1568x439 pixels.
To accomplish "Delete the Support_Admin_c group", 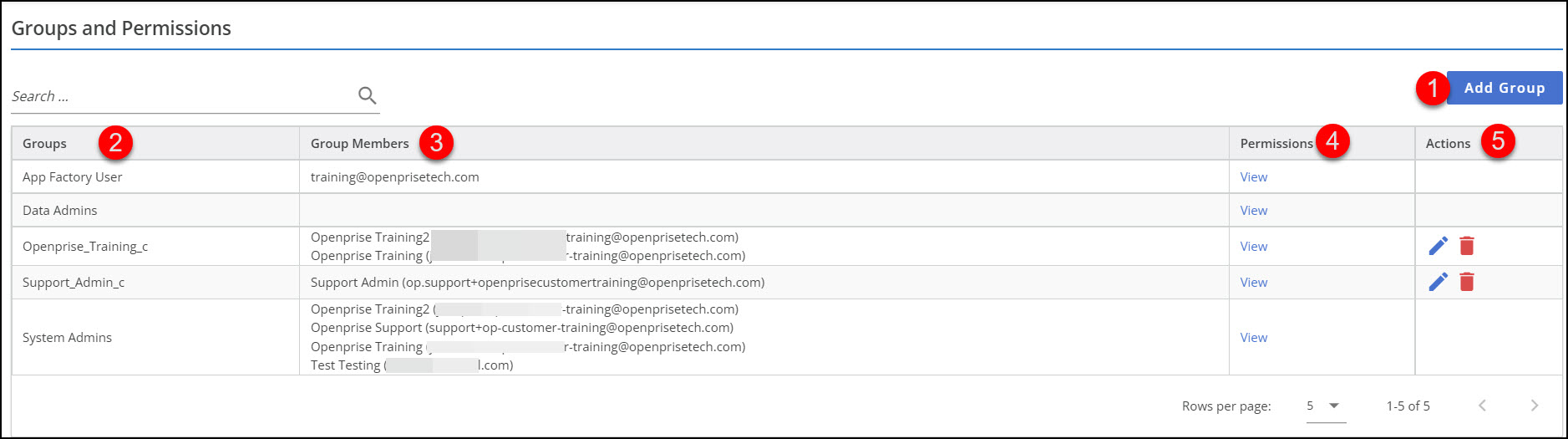I will click(x=1466, y=282).
